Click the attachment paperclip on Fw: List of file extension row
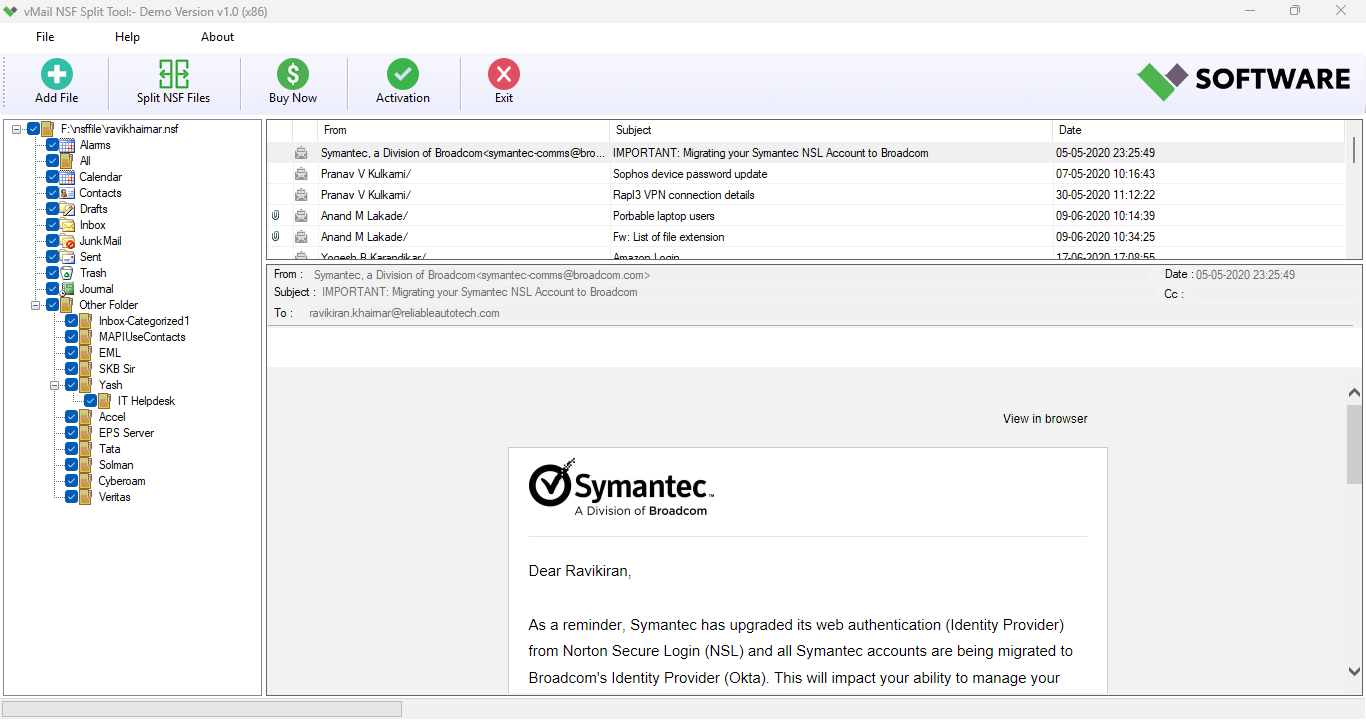1366x720 pixels. (x=276, y=237)
